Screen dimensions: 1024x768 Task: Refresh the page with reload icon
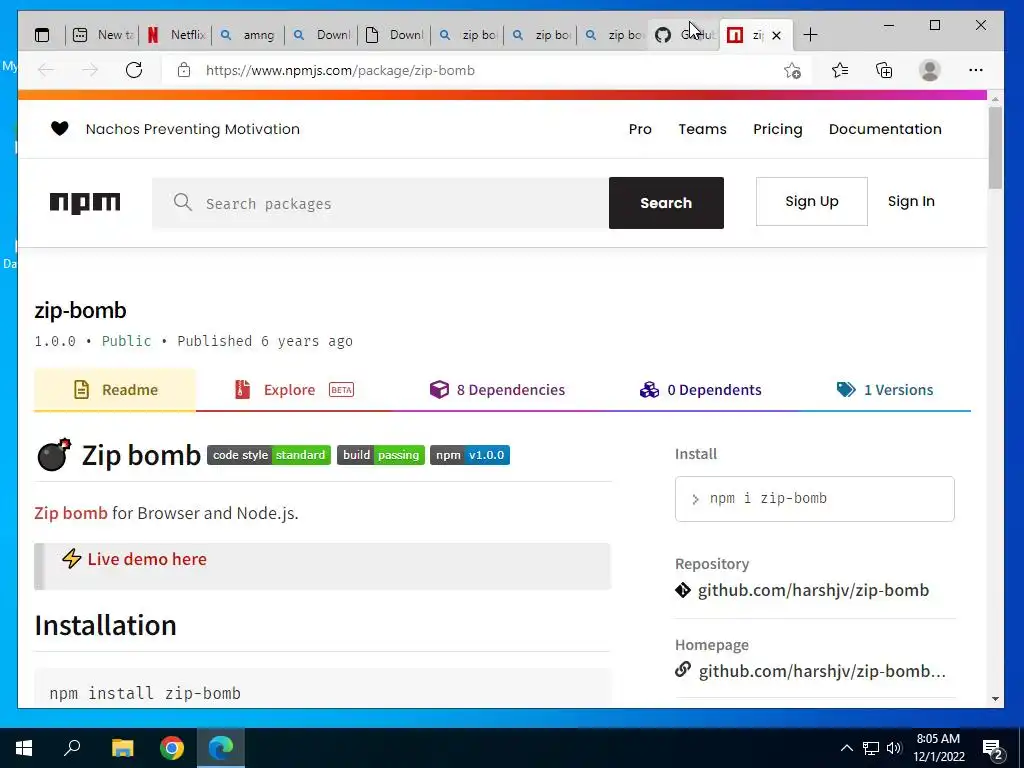coord(134,70)
